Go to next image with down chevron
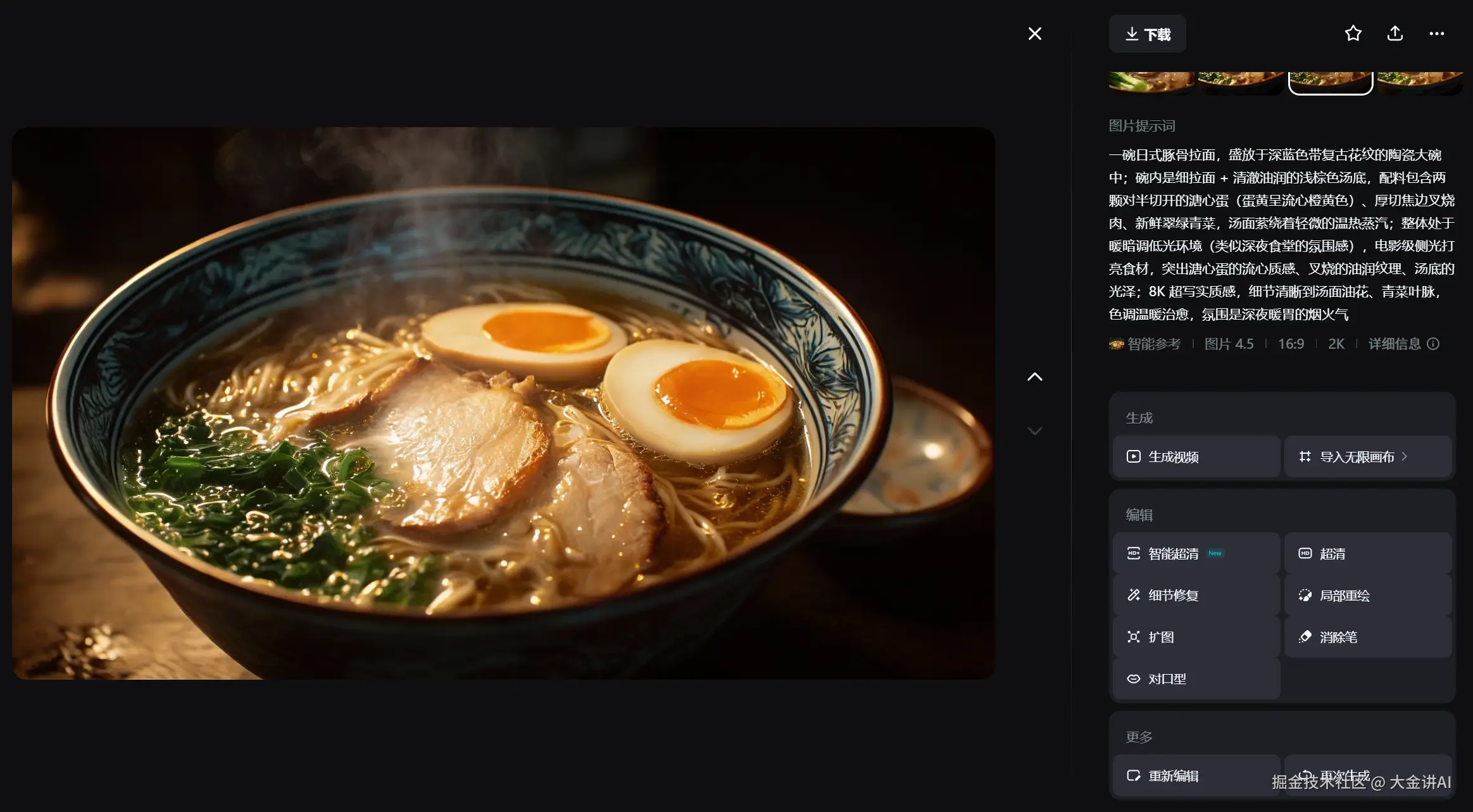This screenshot has height=812, width=1473. (1034, 431)
